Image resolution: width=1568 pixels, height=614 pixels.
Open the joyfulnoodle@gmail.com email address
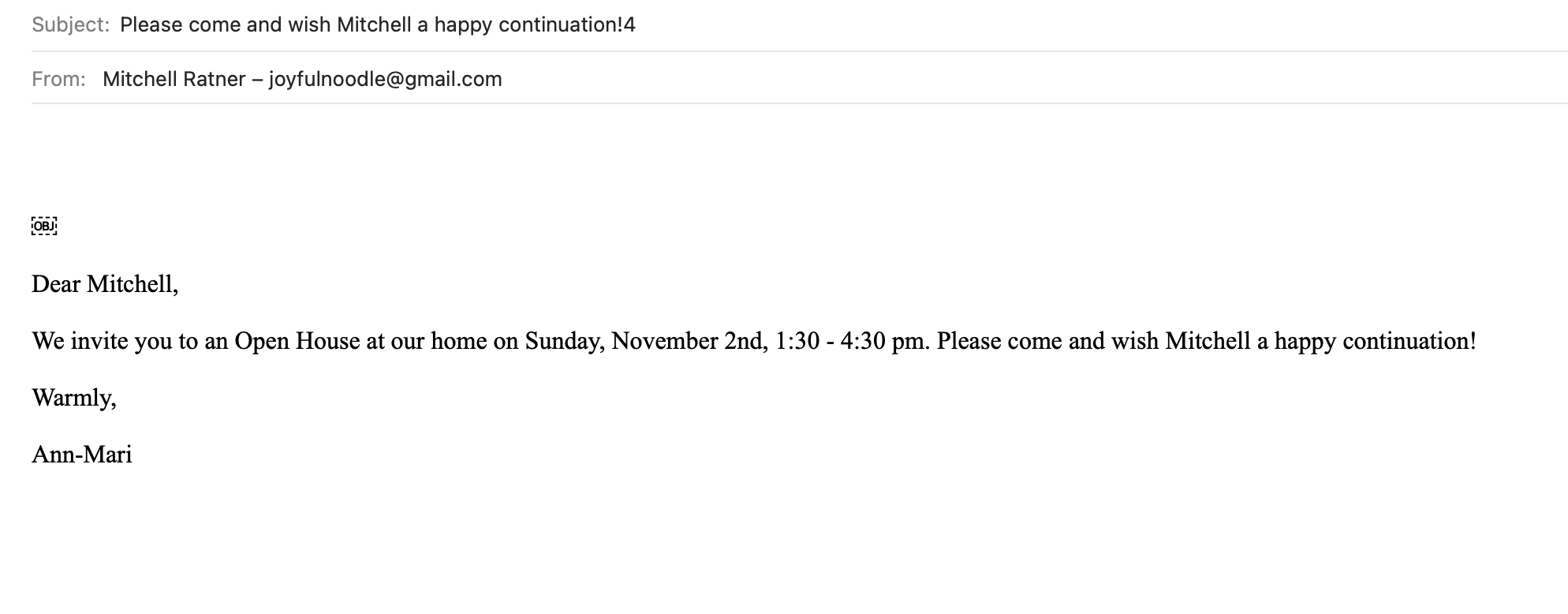[x=385, y=80]
